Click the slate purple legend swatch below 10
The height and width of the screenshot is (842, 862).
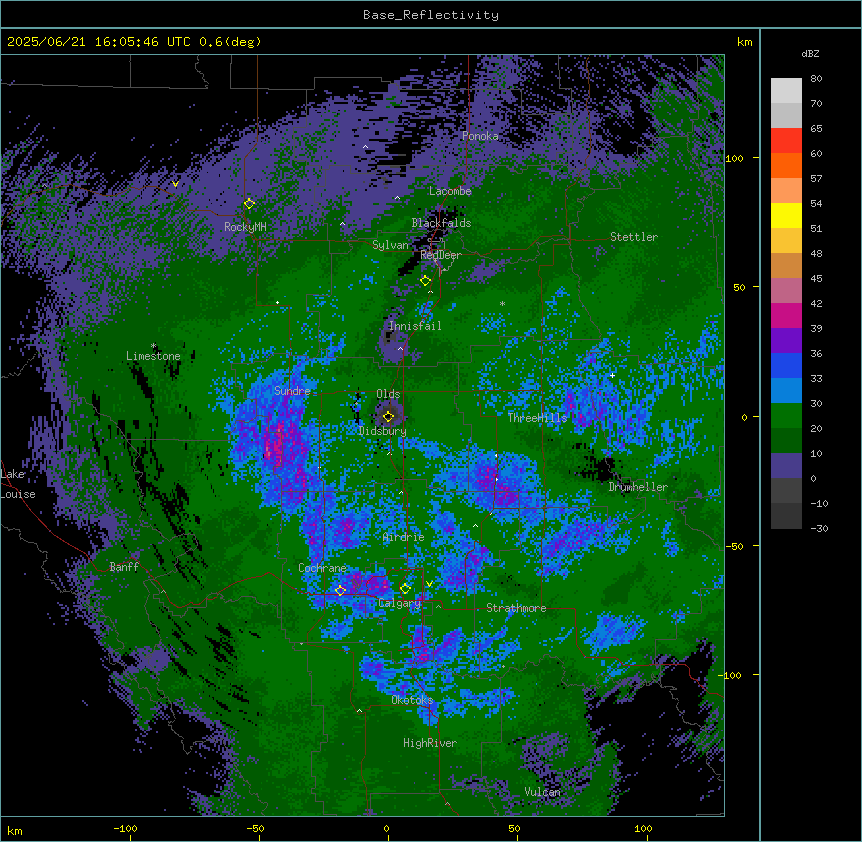[786, 466]
